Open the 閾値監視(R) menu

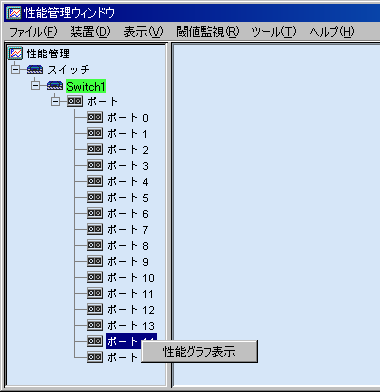(208, 32)
